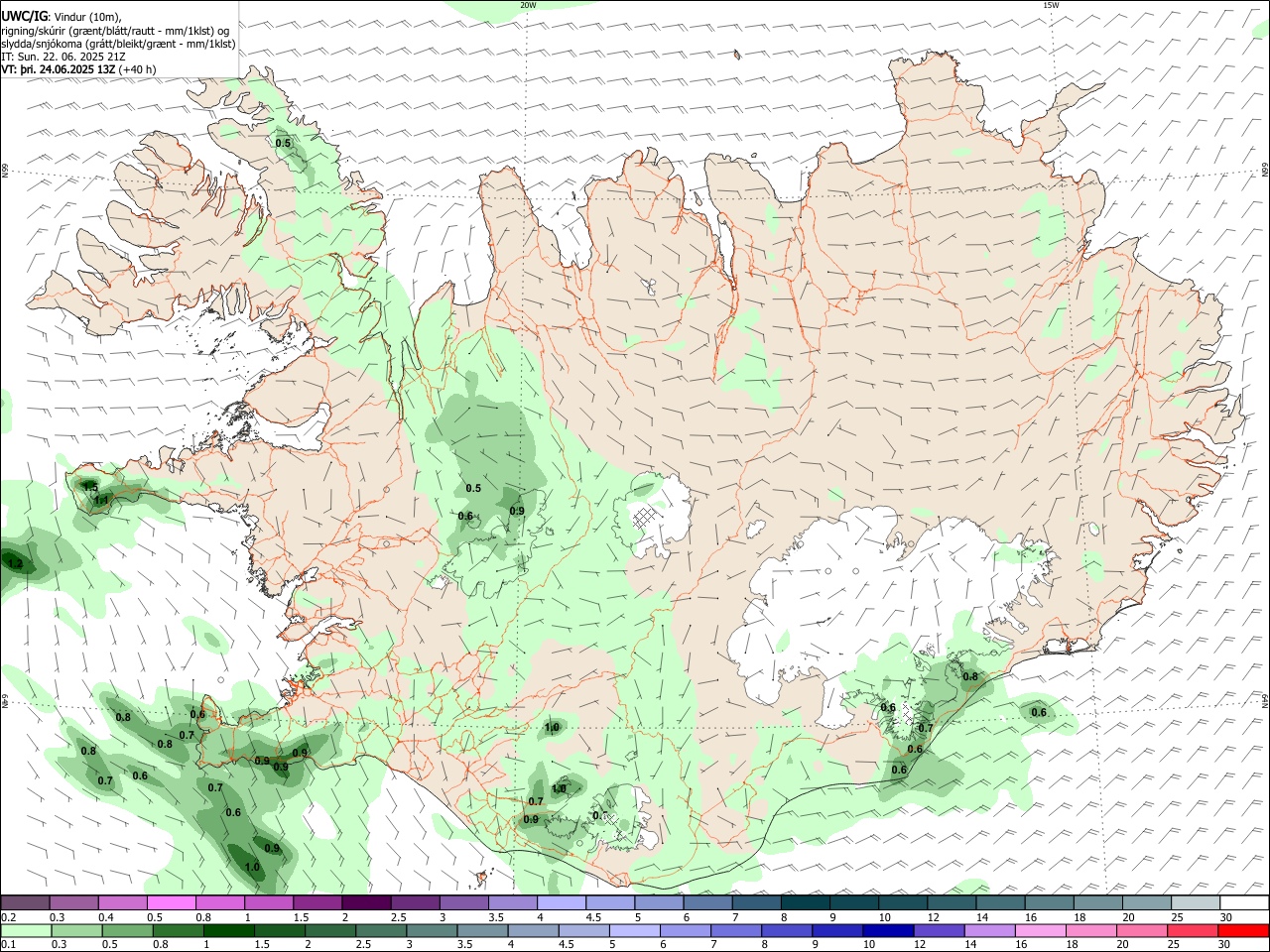Viewport: 1270px width, 952px height.
Task: Select the light grey 25 swatch, top legend row
Action: click(1195, 903)
